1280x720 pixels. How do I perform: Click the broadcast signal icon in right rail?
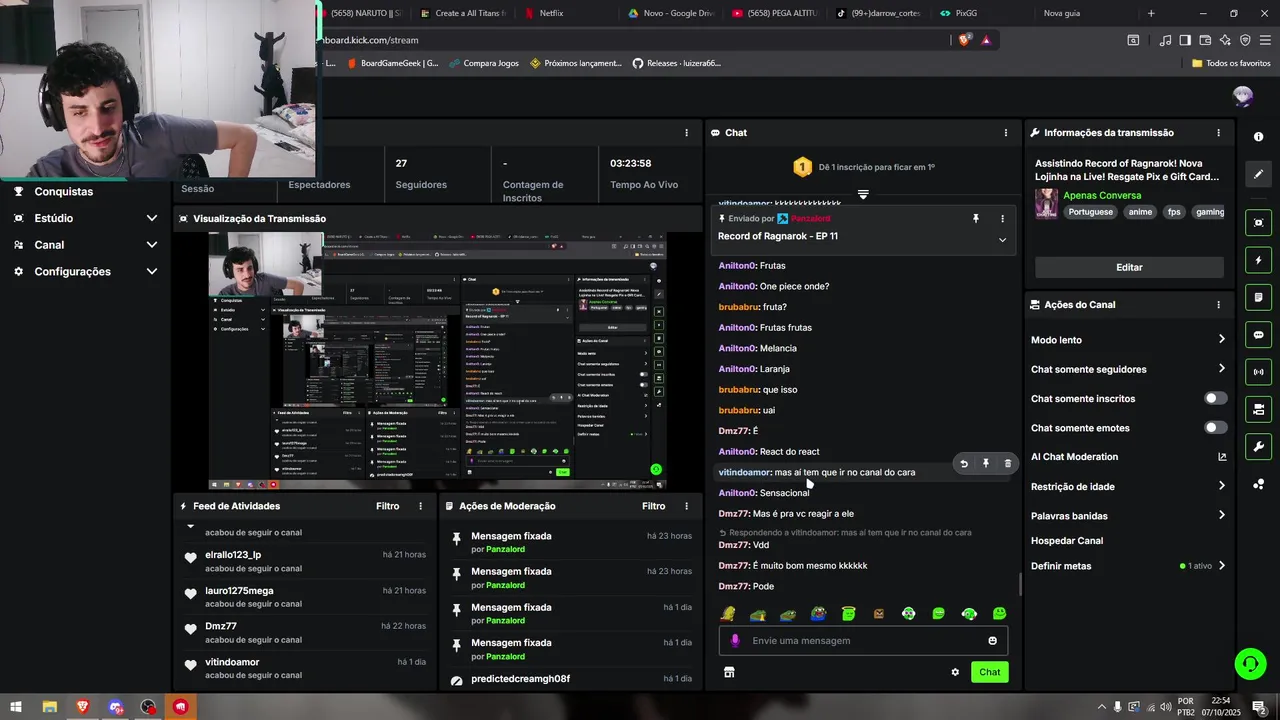click(1258, 372)
